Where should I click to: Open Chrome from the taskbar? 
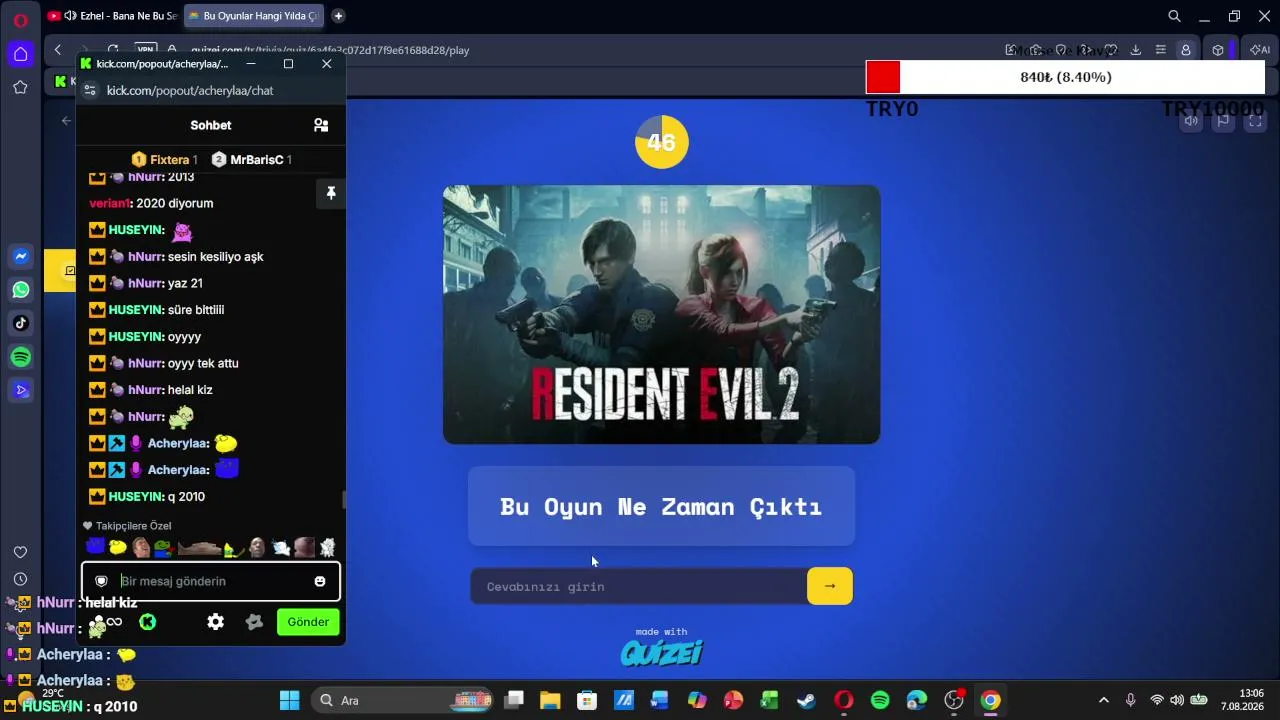(x=990, y=700)
